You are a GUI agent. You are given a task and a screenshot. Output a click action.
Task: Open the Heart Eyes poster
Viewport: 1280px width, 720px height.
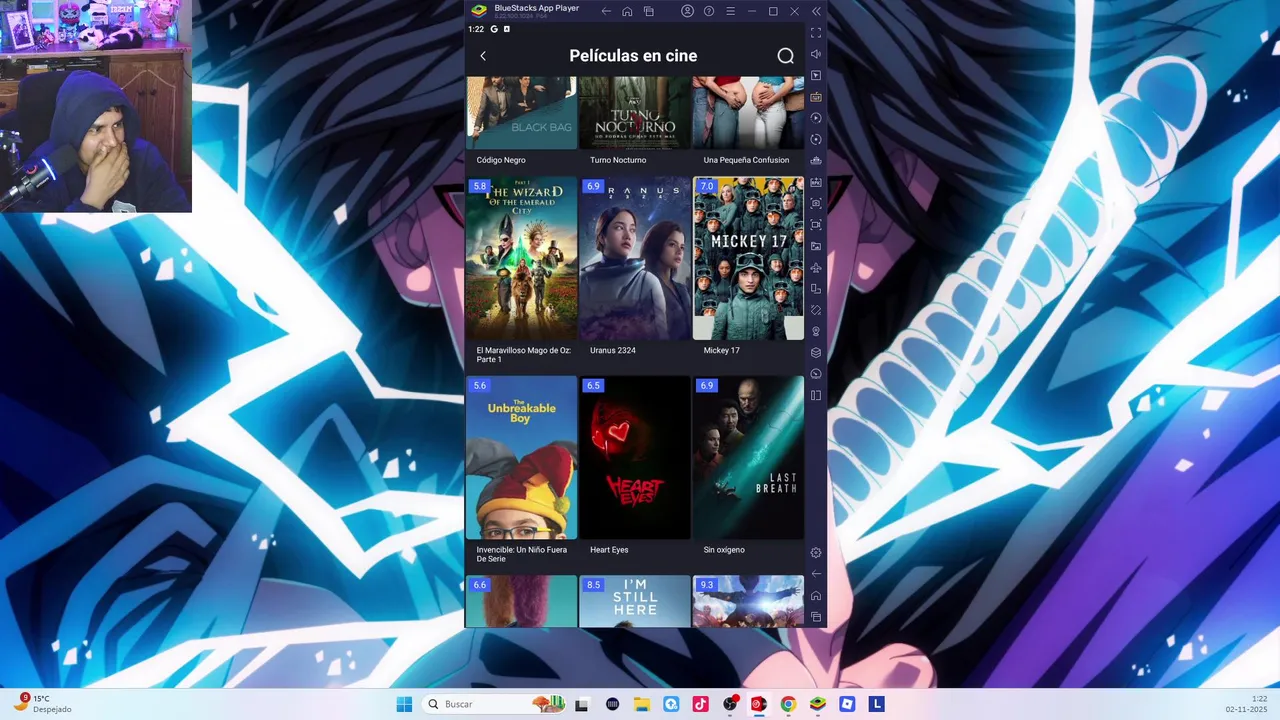tap(635, 458)
